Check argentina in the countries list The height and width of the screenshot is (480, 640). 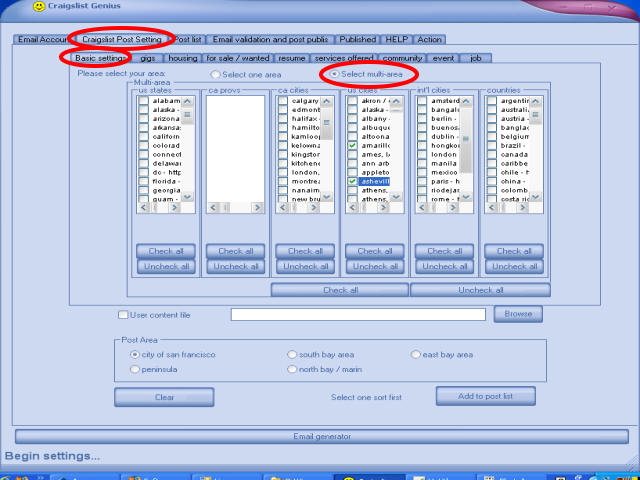click(492, 101)
